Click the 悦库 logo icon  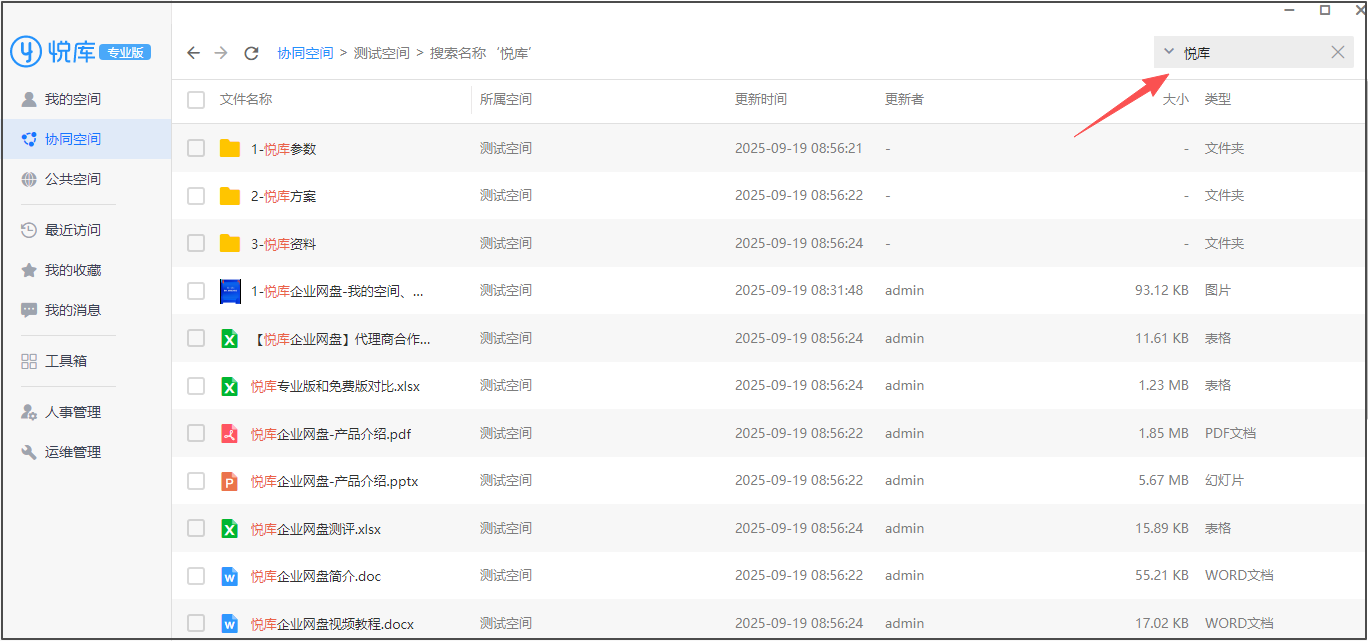click(x=26, y=51)
